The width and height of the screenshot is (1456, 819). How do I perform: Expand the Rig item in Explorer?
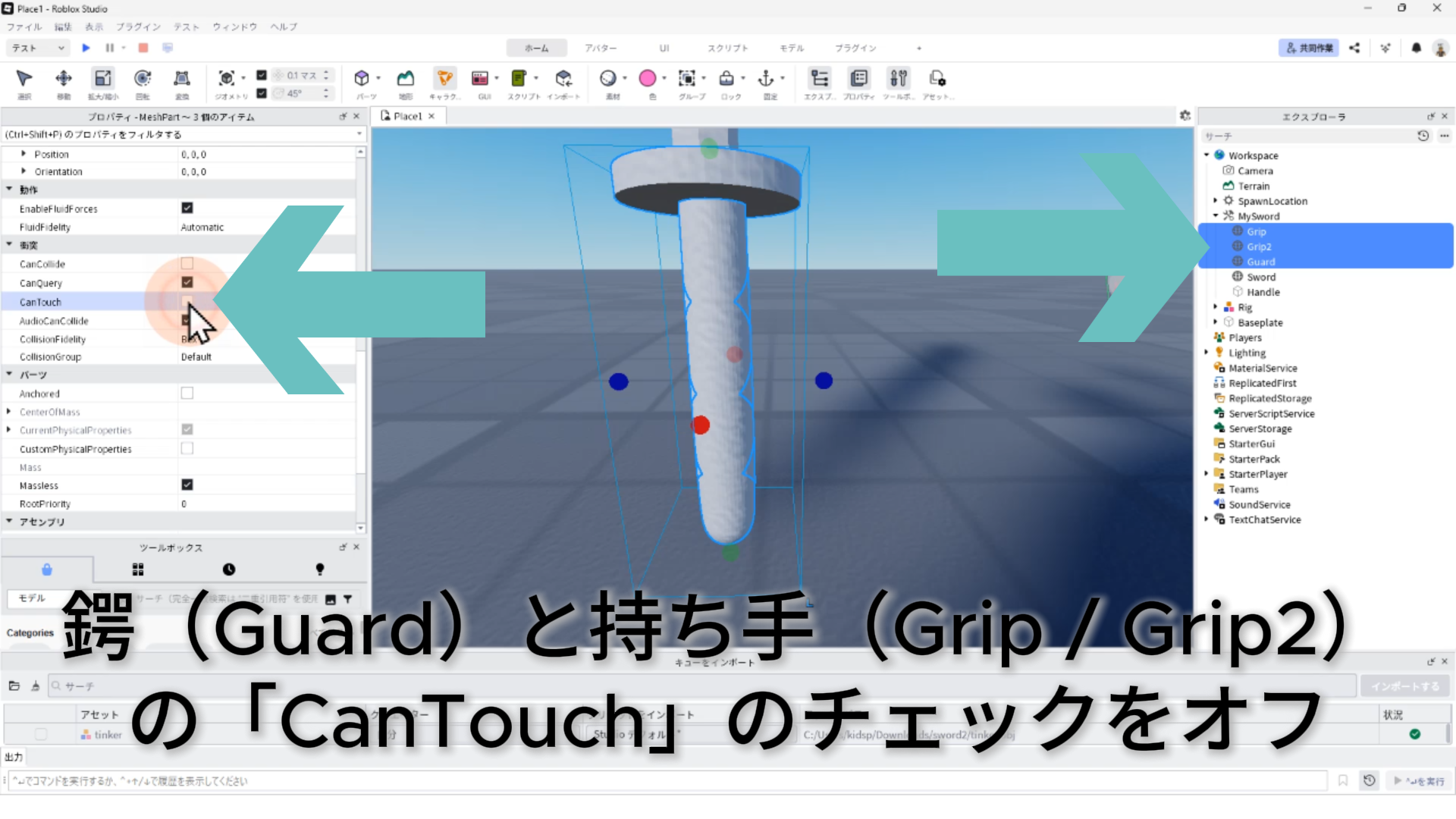click(x=1216, y=307)
